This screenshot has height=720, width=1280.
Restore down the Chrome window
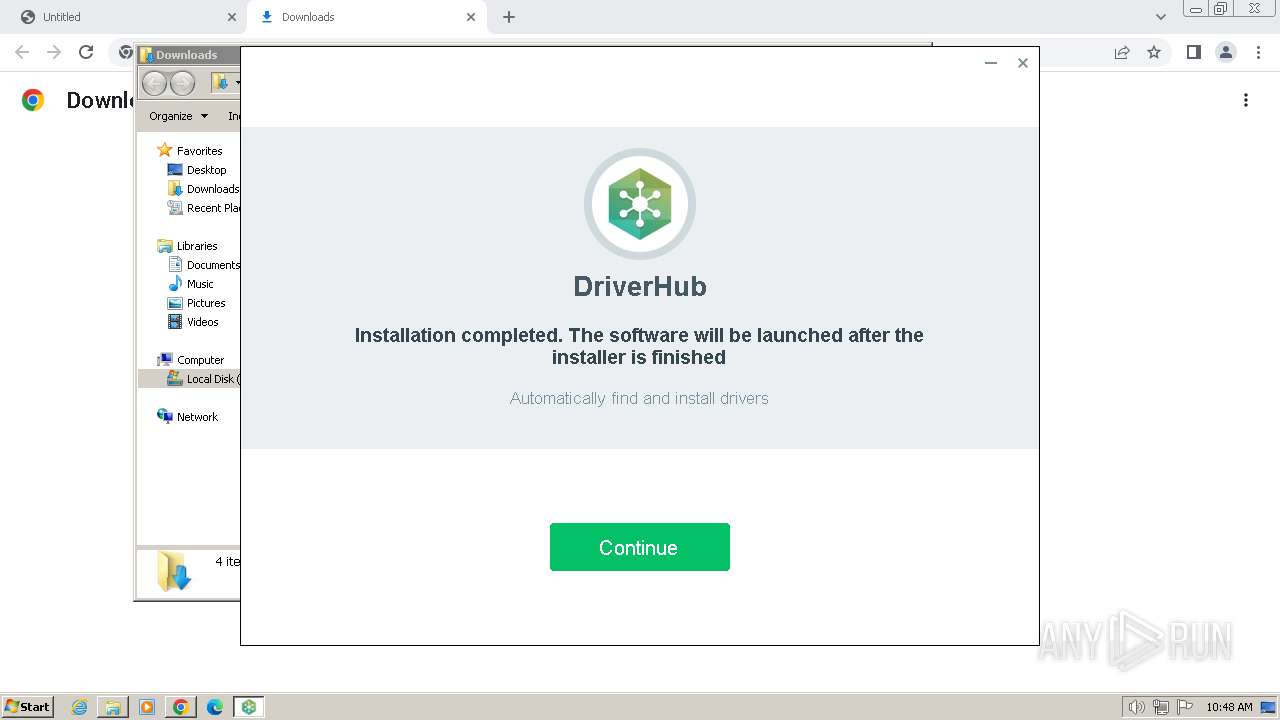click(1220, 8)
